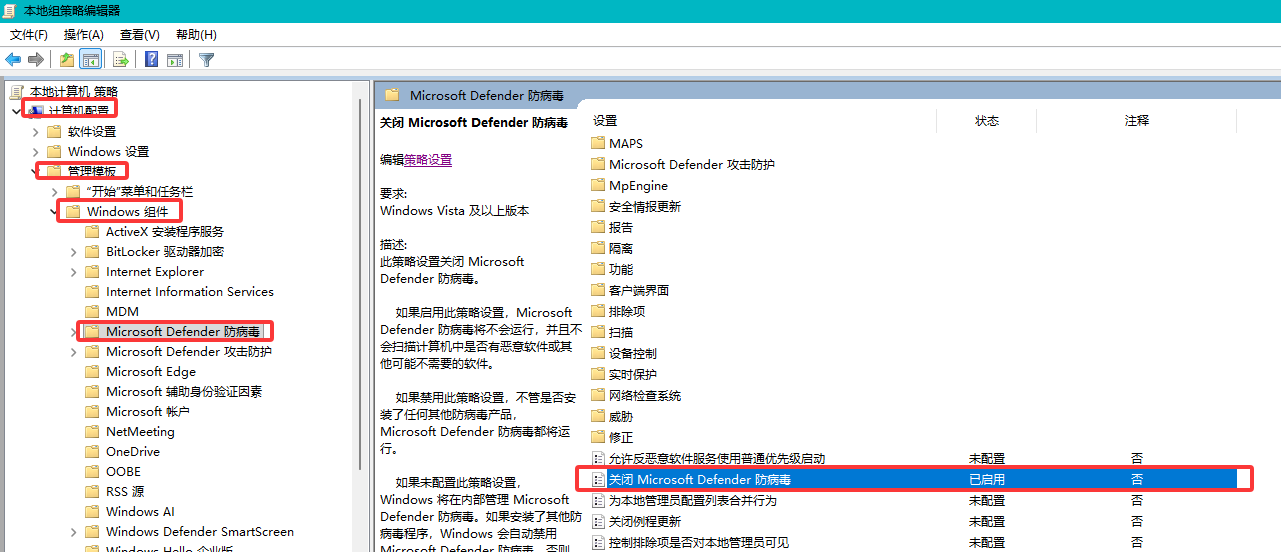This screenshot has height=552, width=1281.
Task: Click the Export List toolbar icon
Action: point(120,59)
